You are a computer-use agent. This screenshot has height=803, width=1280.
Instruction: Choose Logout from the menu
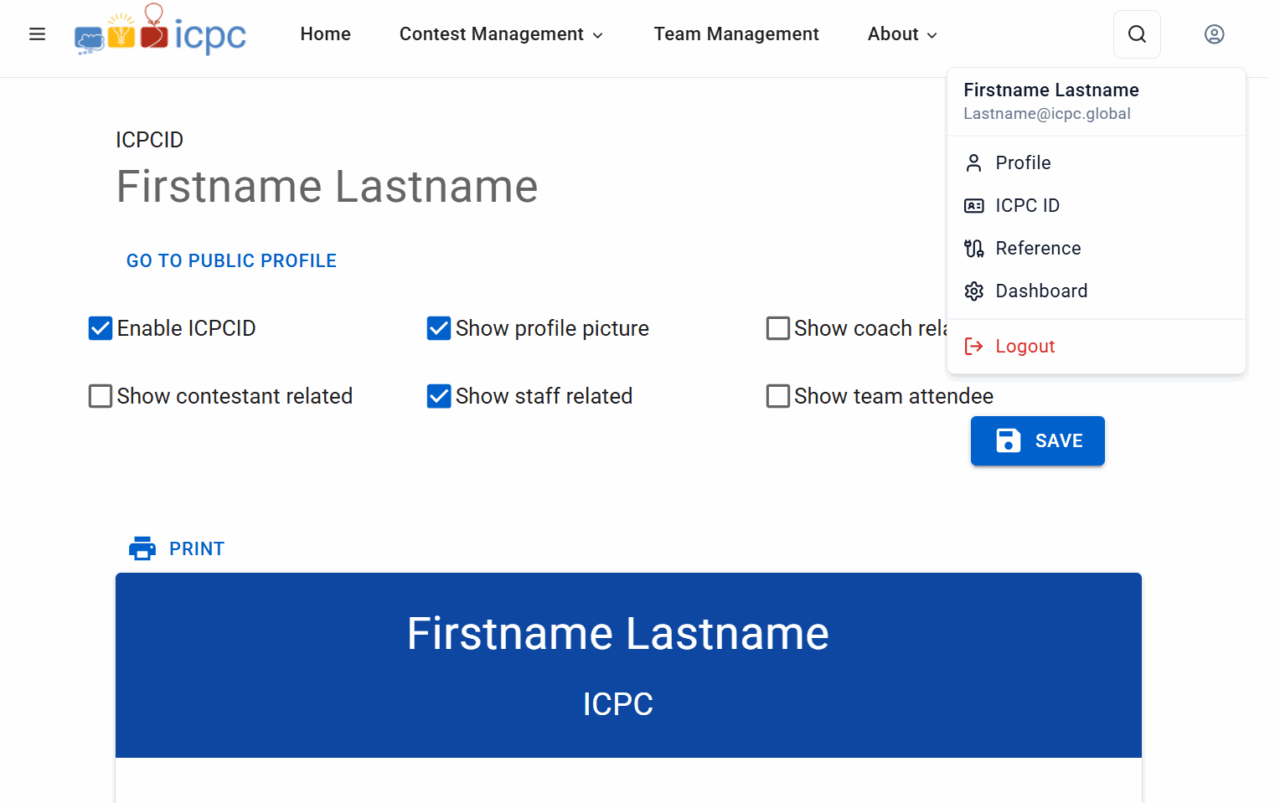1096,346
